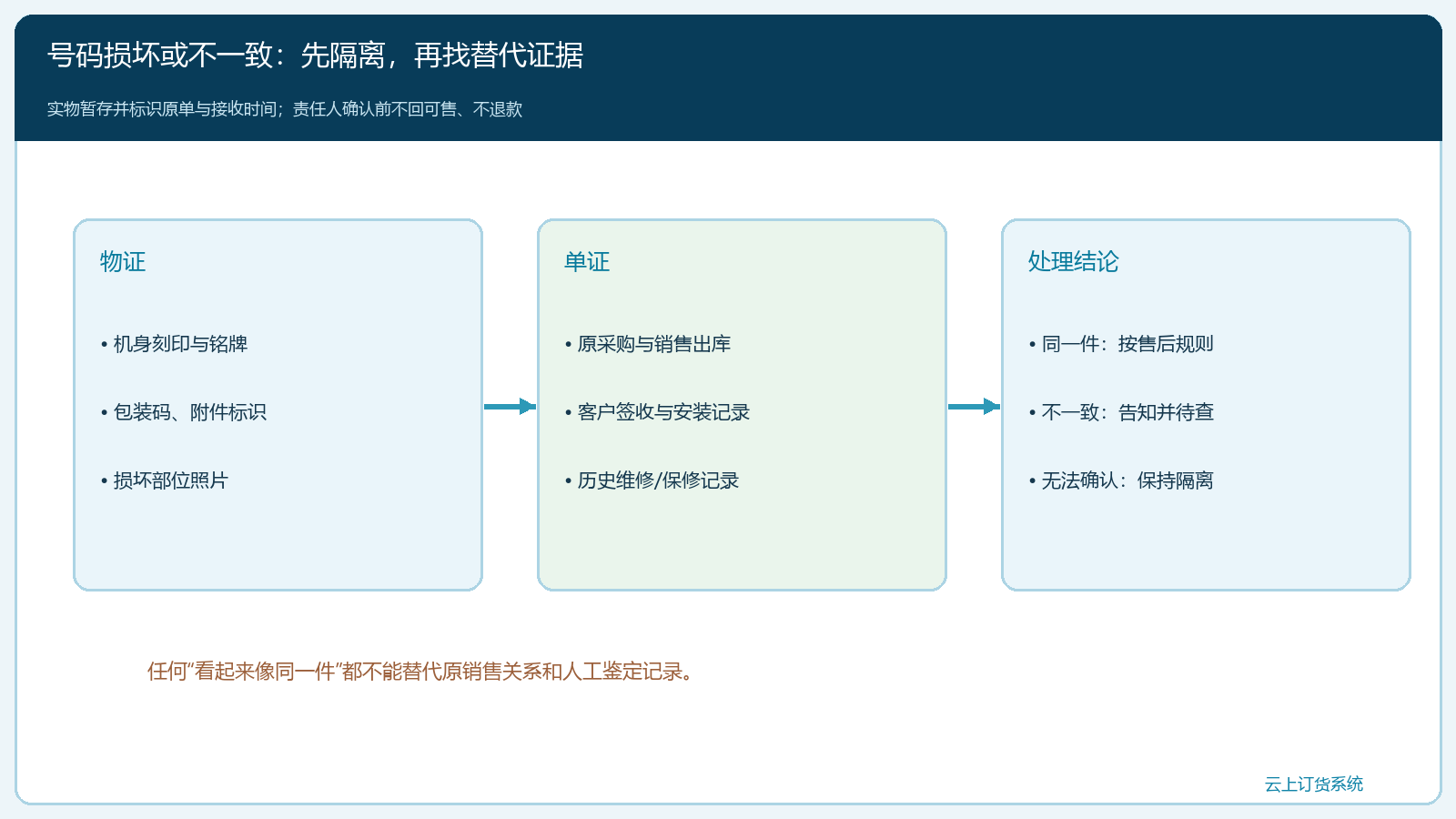Click the 云上订货系统 footer label
The image size is (1456, 819).
click(1314, 784)
